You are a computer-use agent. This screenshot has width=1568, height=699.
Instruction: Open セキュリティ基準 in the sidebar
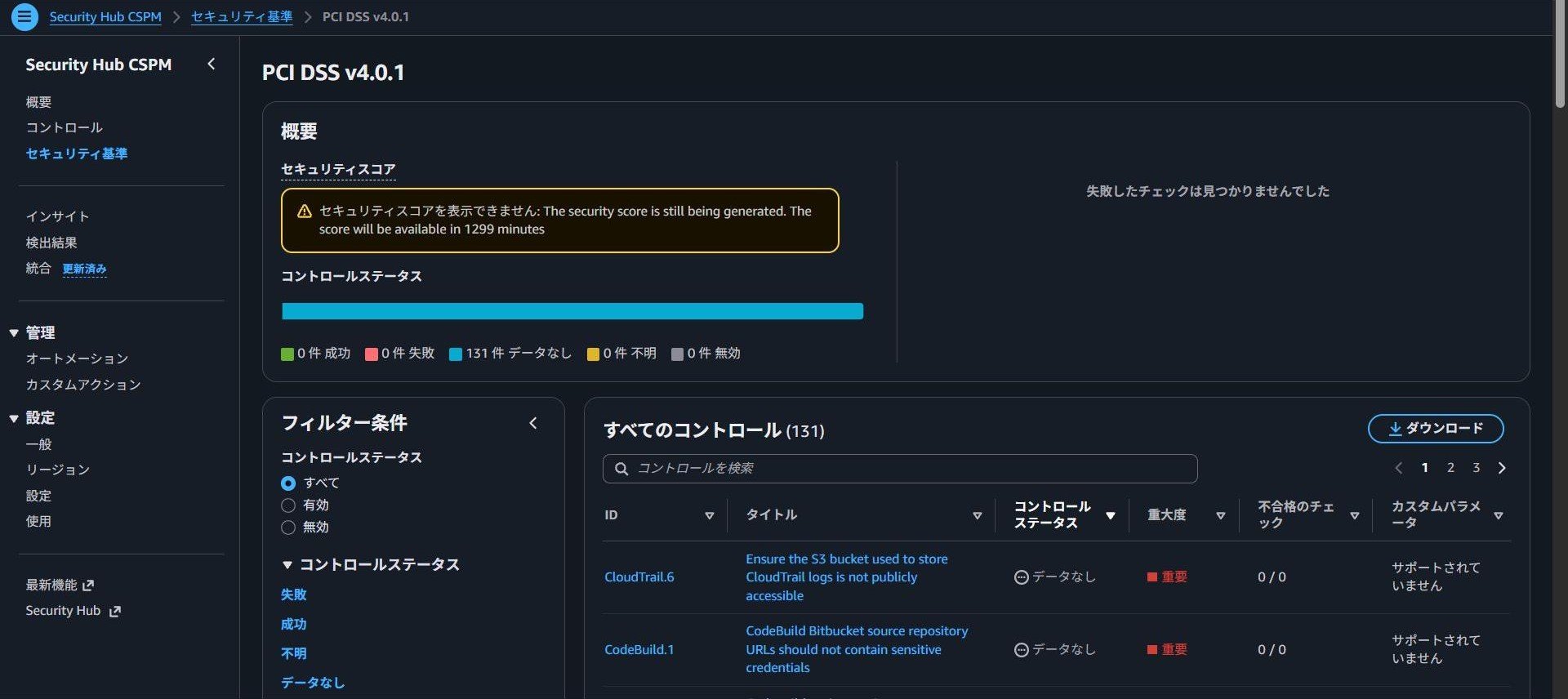click(76, 154)
